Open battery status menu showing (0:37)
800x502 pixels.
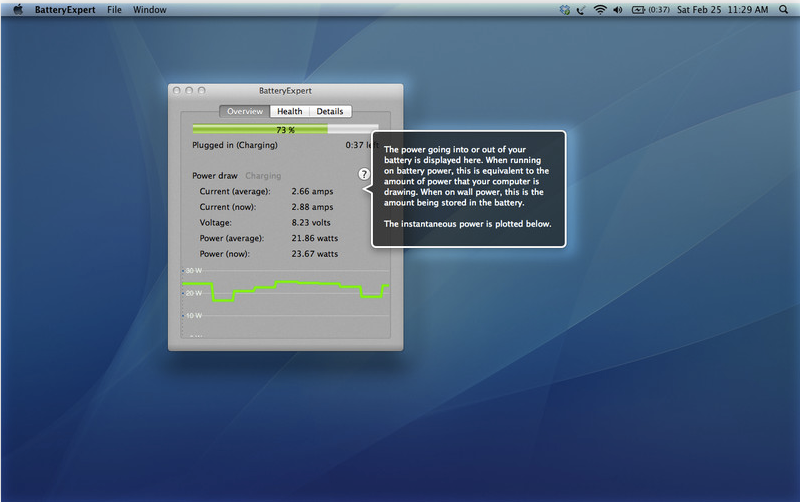[x=651, y=10]
